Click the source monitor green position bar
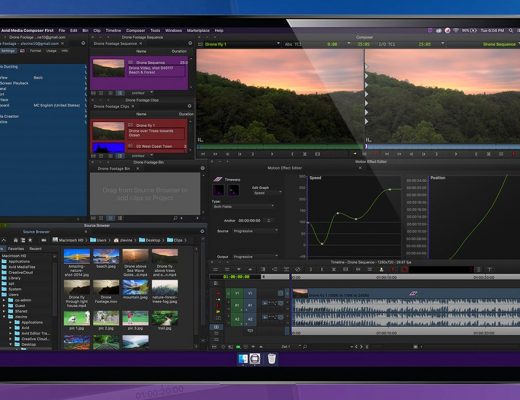 tap(279, 146)
